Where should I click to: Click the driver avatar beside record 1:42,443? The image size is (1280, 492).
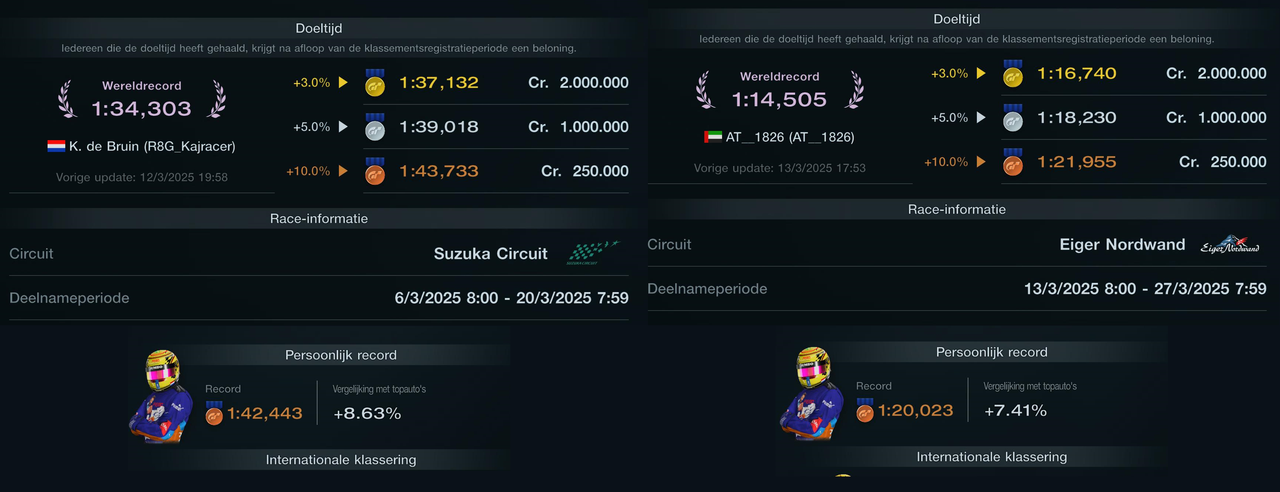coord(160,396)
